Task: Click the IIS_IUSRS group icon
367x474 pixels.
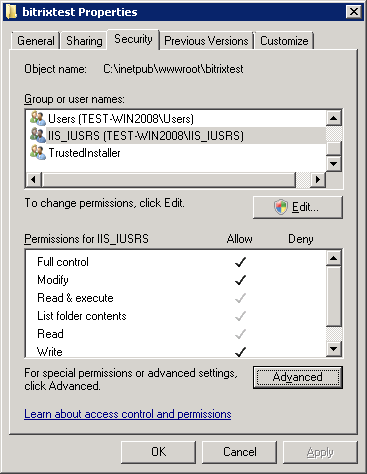Action: point(38,135)
